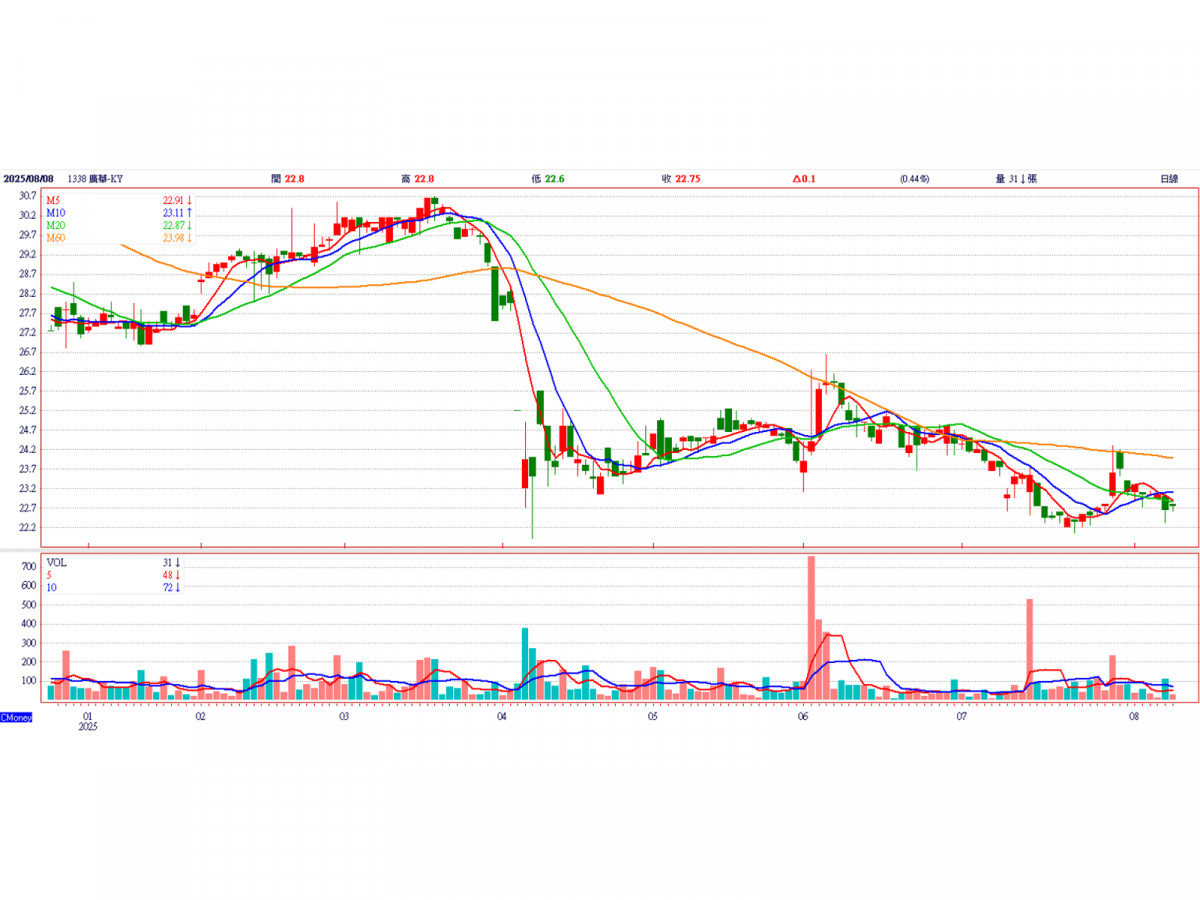This screenshot has width=1200, height=900.
Task: Click the 06 month axis marker
Action: (x=803, y=717)
